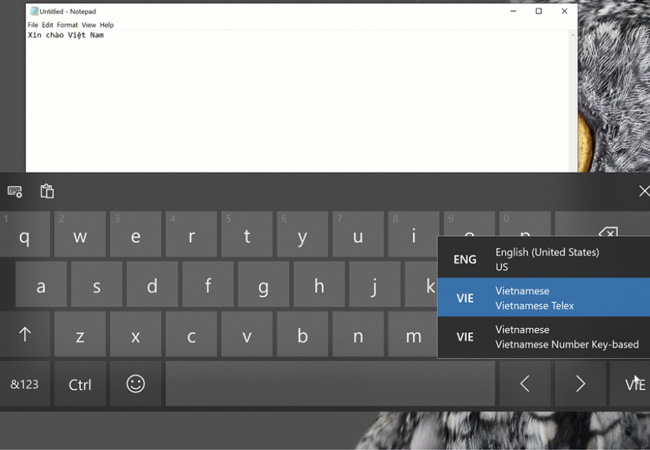Open the clipboard icon on keyboard

coord(47,191)
